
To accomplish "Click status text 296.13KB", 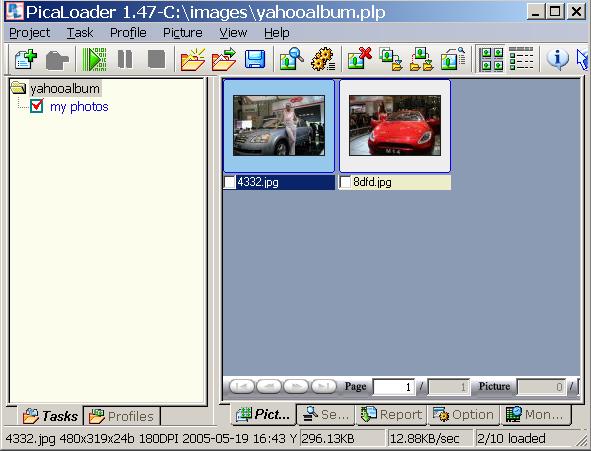I will pos(328,439).
